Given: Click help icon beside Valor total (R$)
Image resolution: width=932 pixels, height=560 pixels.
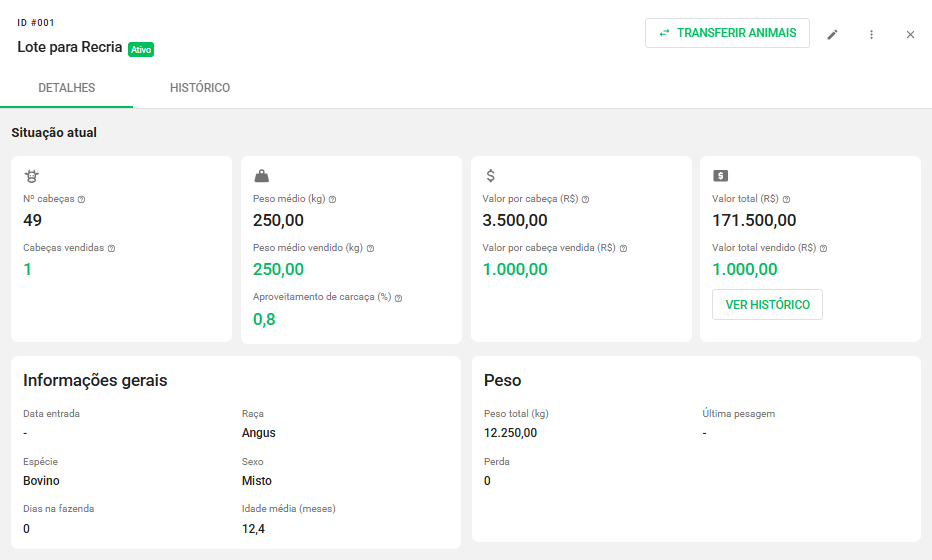Looking at the screenshot, I should (786, 199).
